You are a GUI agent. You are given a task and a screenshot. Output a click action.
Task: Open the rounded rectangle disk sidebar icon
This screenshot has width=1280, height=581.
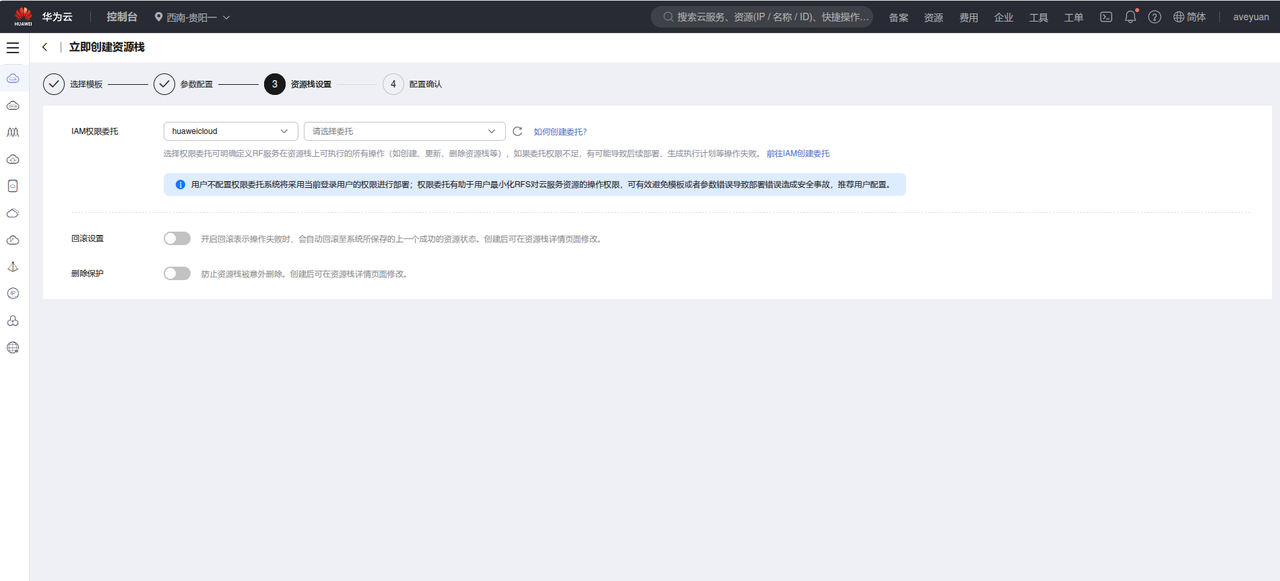(x=13, y=186)
